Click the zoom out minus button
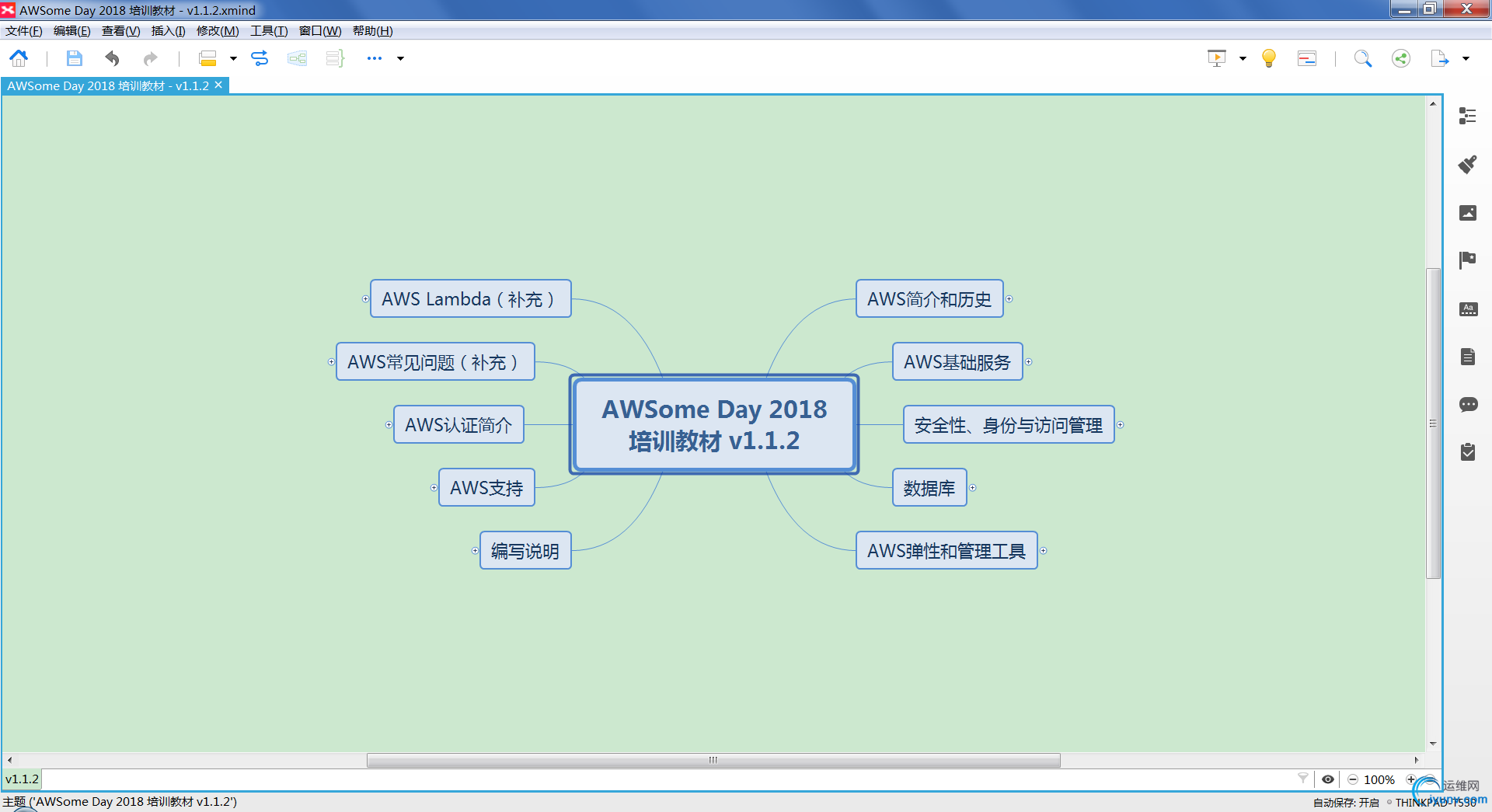The height and width of the screenshot is (812, 1492). pyautogui.click(x=1353, y=779)
